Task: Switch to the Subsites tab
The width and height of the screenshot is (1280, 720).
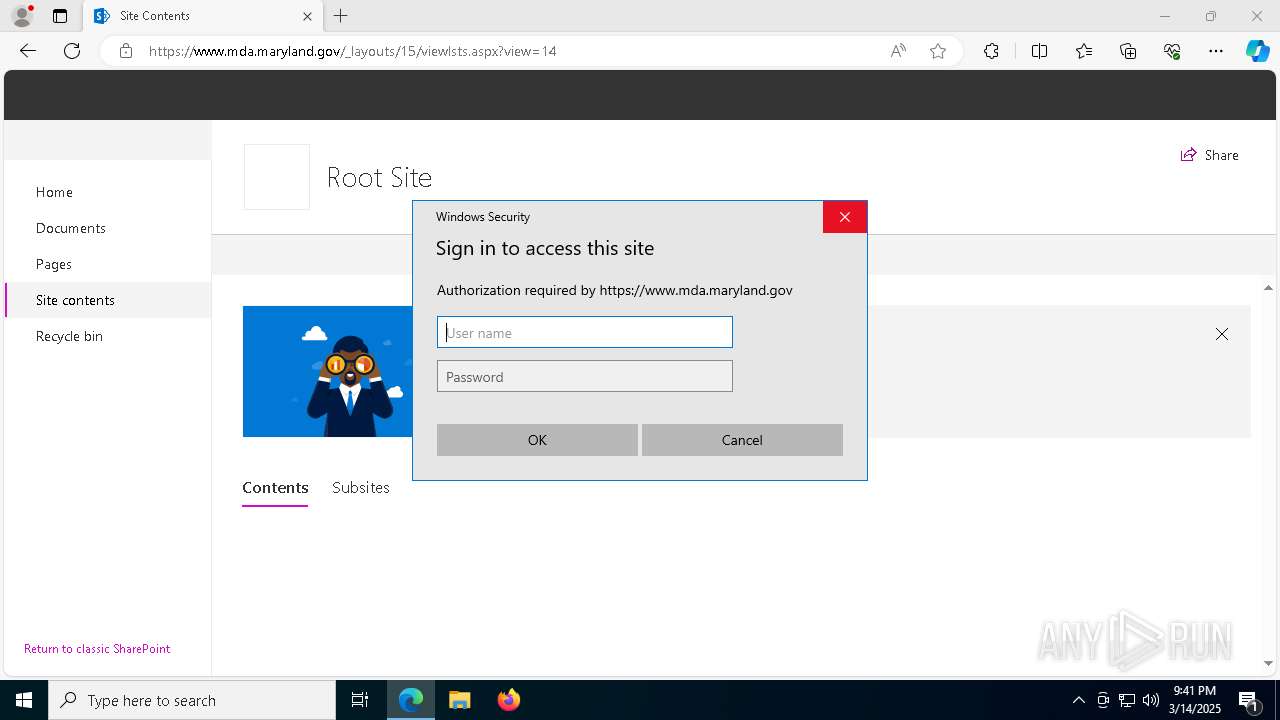Action: (361, 488)
